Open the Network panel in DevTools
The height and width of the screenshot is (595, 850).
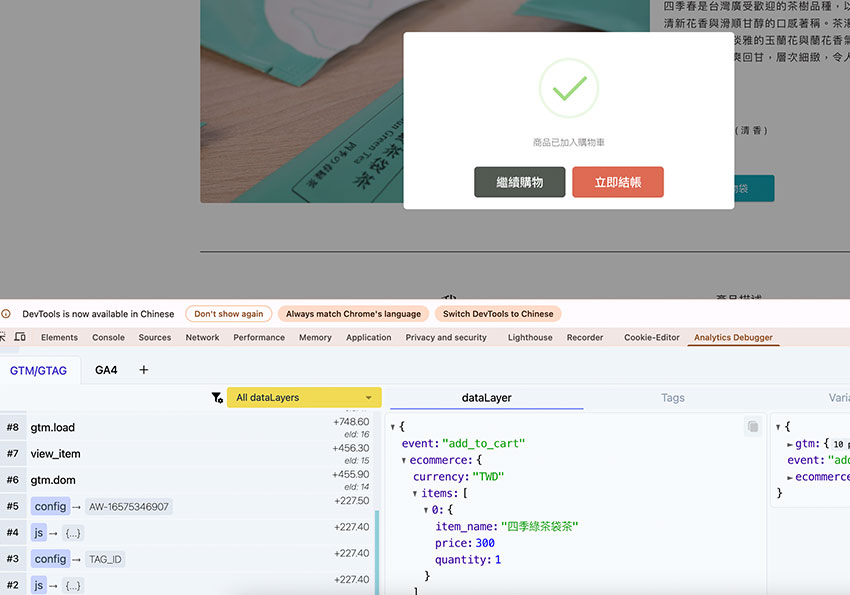tap(202, 338)
